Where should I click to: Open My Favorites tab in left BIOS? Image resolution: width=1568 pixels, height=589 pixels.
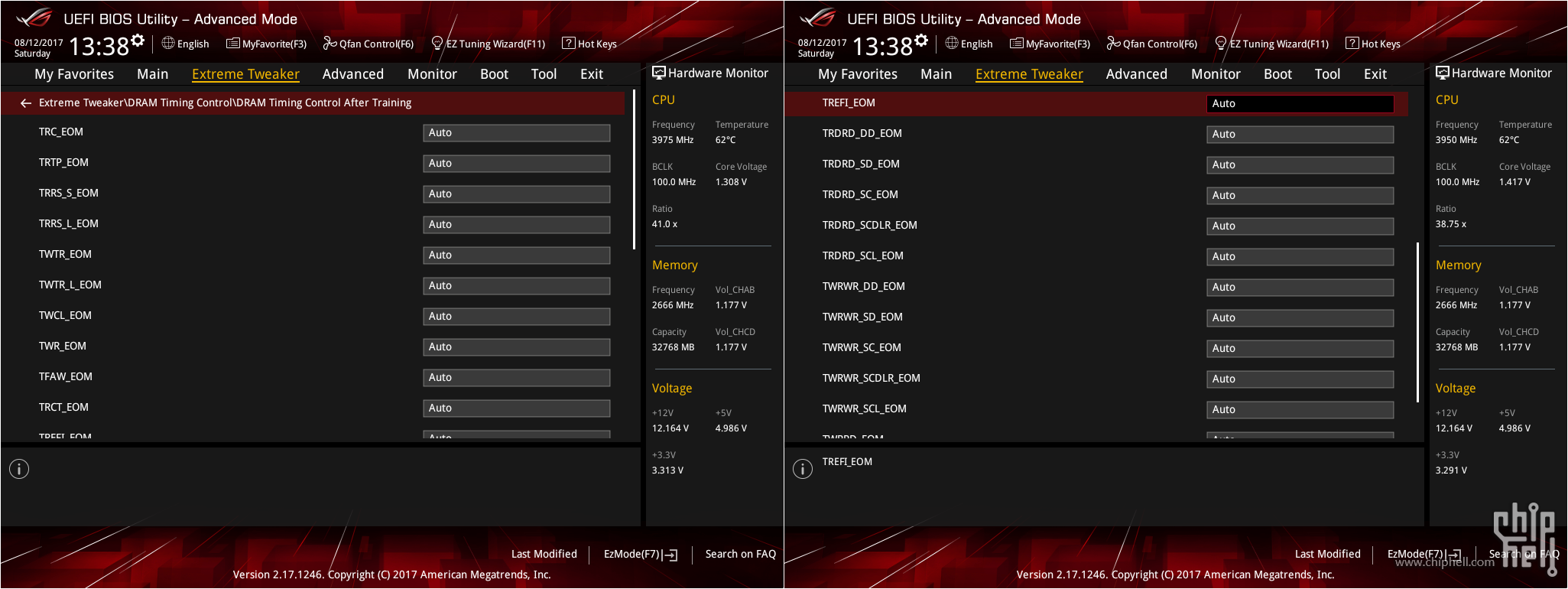click(74, 74)
